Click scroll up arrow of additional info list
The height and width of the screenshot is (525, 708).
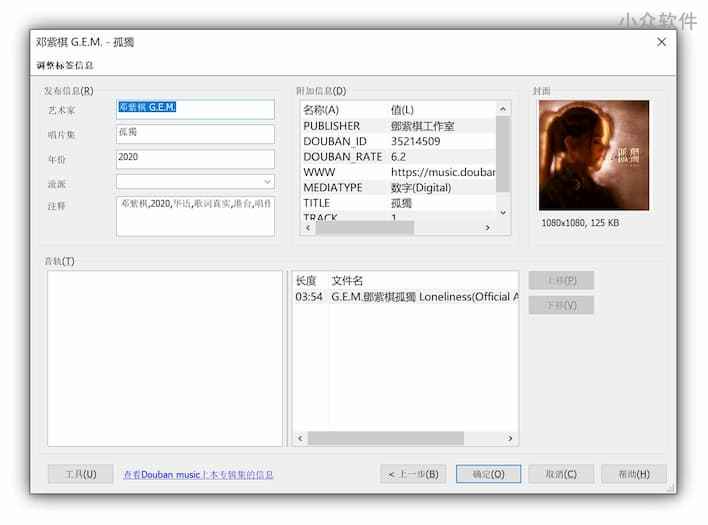pos(503,109)
